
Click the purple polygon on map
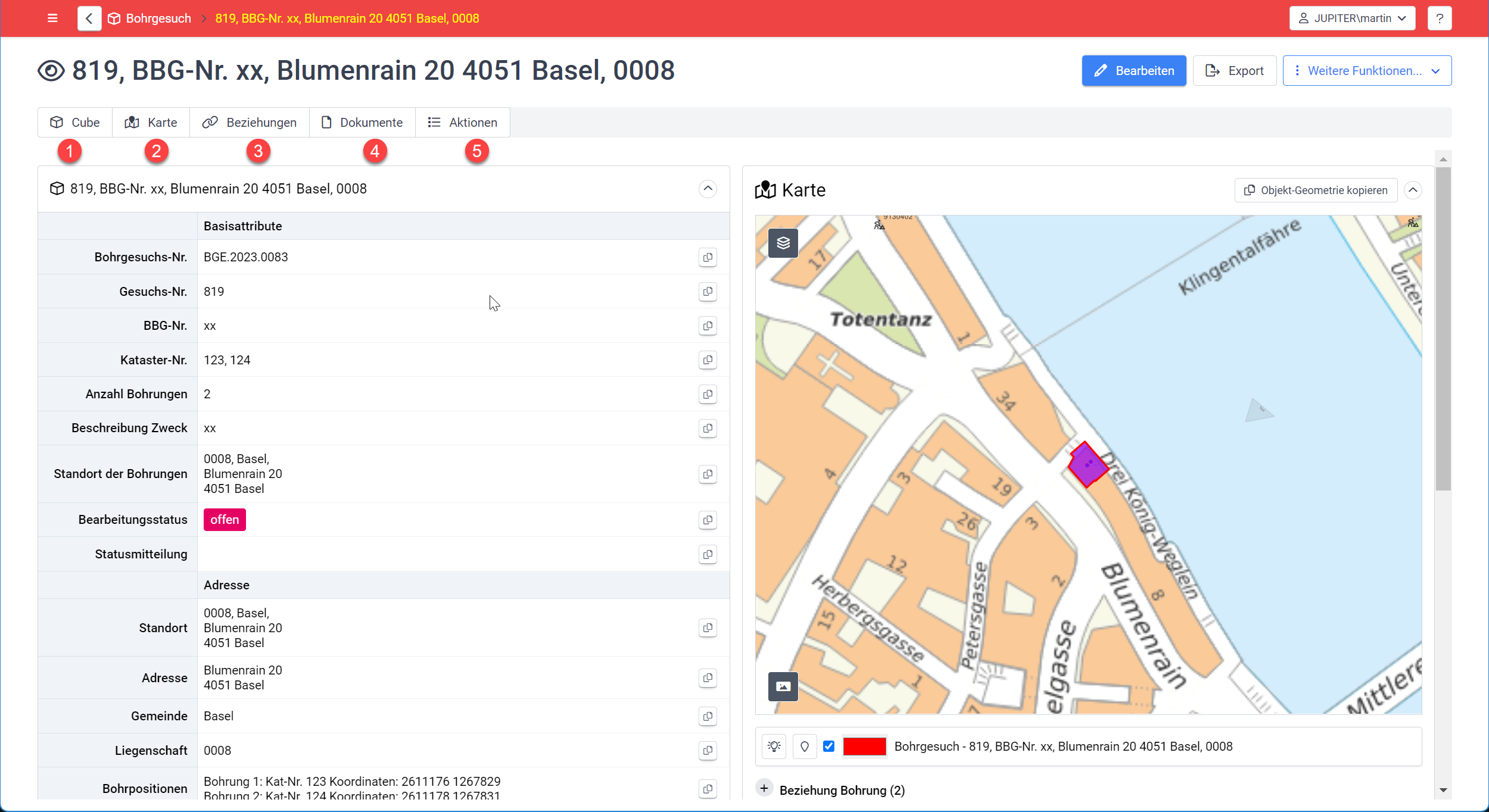click(1088, 464)
